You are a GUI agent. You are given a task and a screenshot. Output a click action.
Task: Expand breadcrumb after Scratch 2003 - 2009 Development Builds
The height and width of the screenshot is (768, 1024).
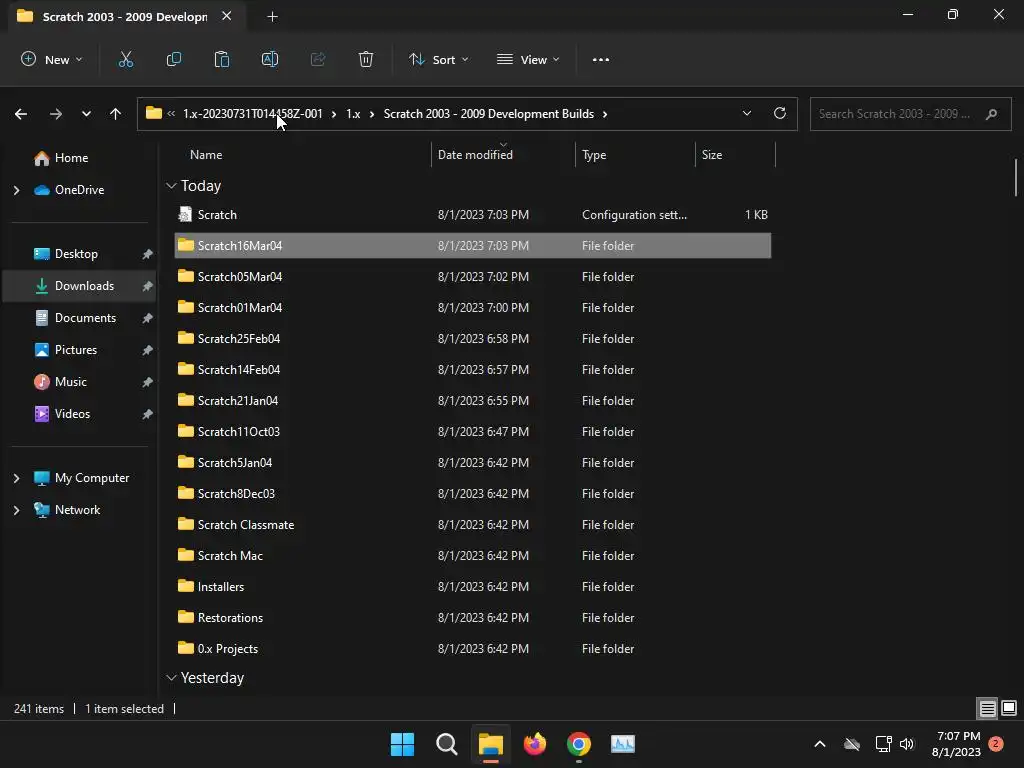tap(605, 114)
